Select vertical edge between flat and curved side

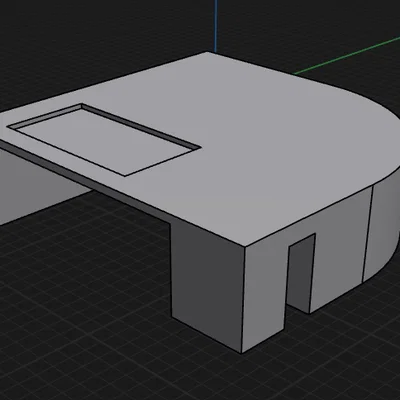pyautogui.click(x=367, y=233)
